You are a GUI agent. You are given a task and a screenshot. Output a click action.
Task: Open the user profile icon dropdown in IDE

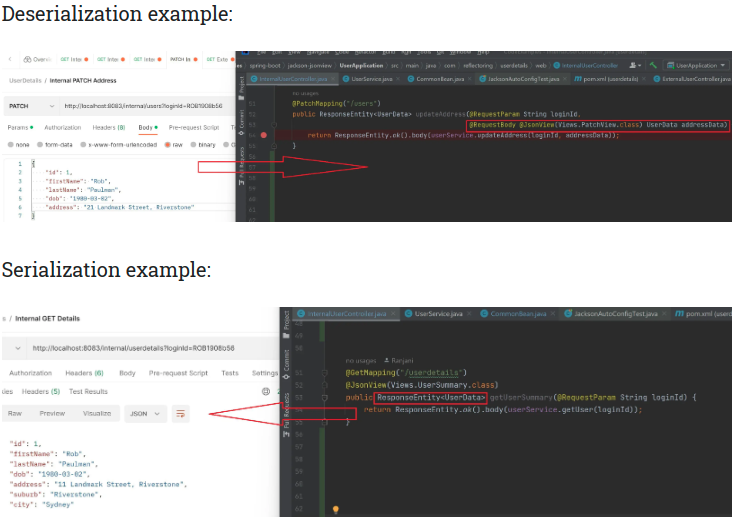[635, 65]
